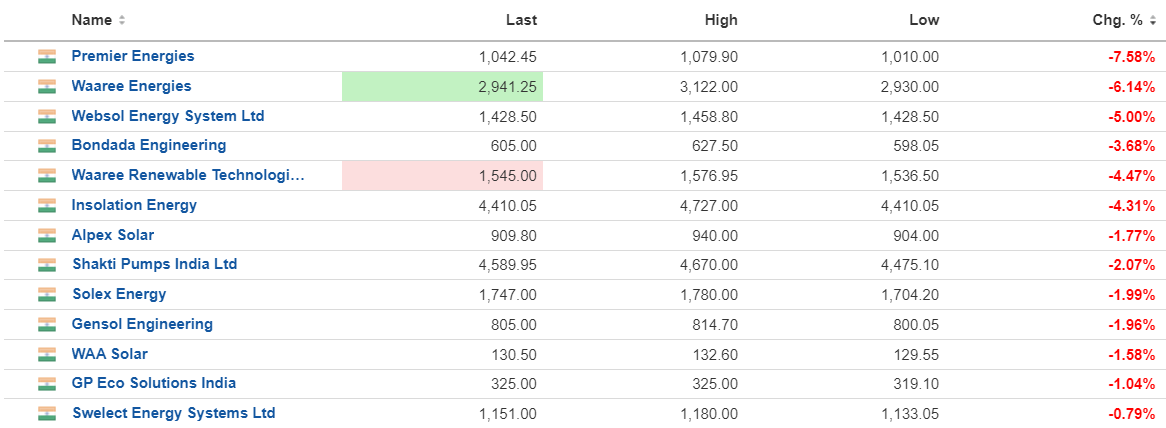Open Websol Energy System Ltd link
The width and height of the screenshot is (1166, 428).
pos(168,116)
